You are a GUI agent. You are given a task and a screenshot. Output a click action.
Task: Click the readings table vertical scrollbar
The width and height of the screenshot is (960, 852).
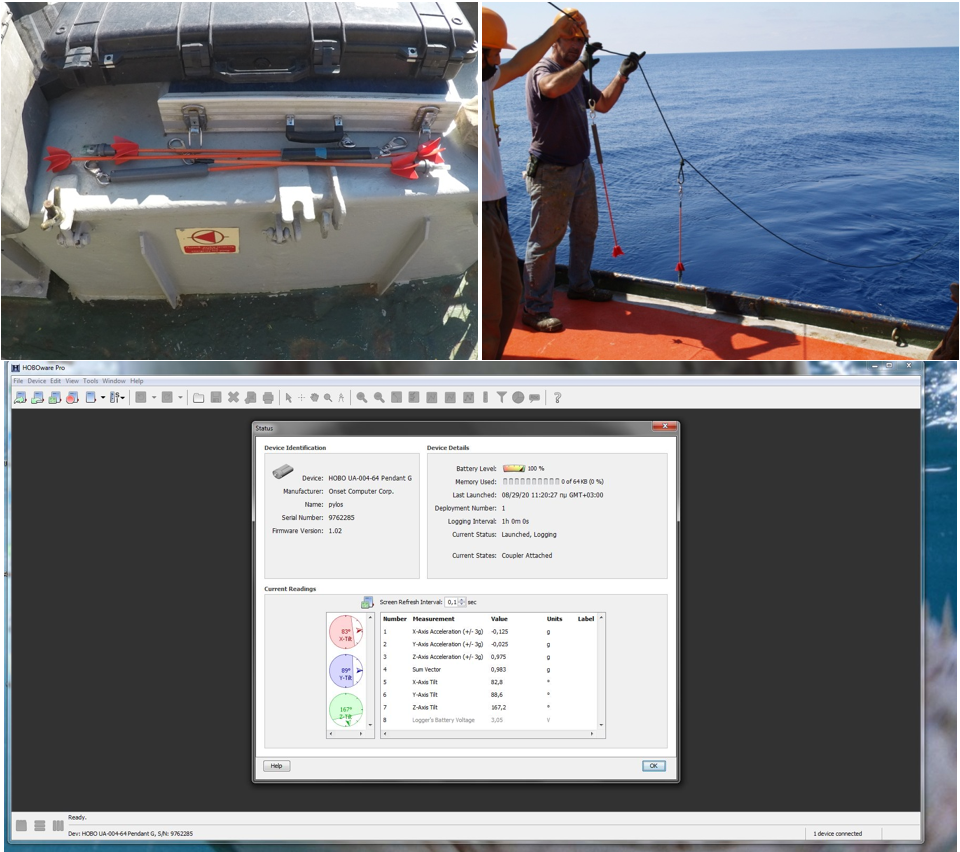point(601,671)
